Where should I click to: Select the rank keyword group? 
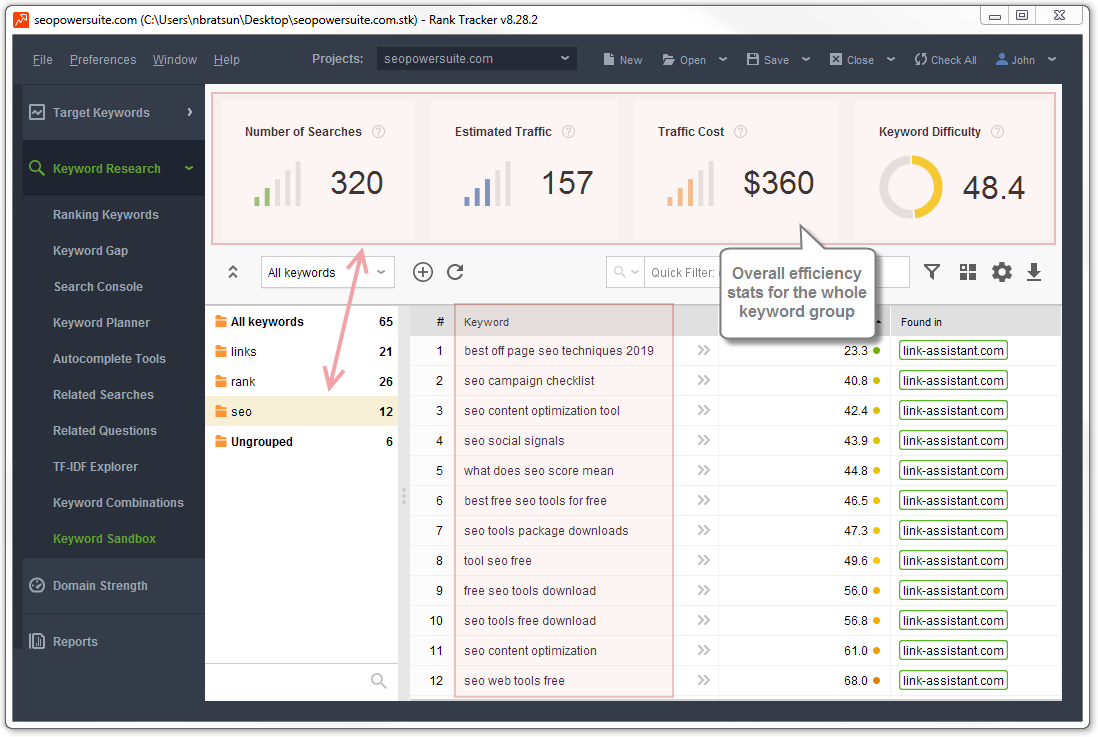(303, 382)
